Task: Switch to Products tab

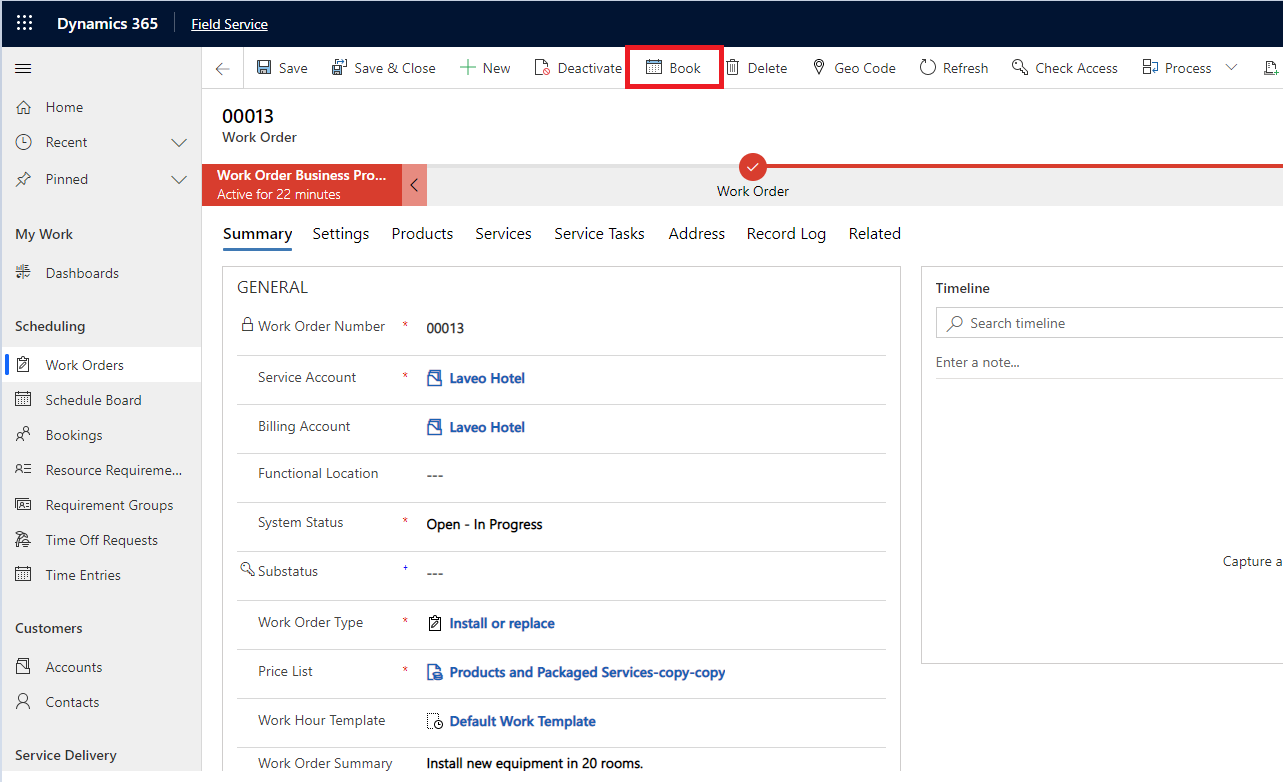Action: coord(422,234)
